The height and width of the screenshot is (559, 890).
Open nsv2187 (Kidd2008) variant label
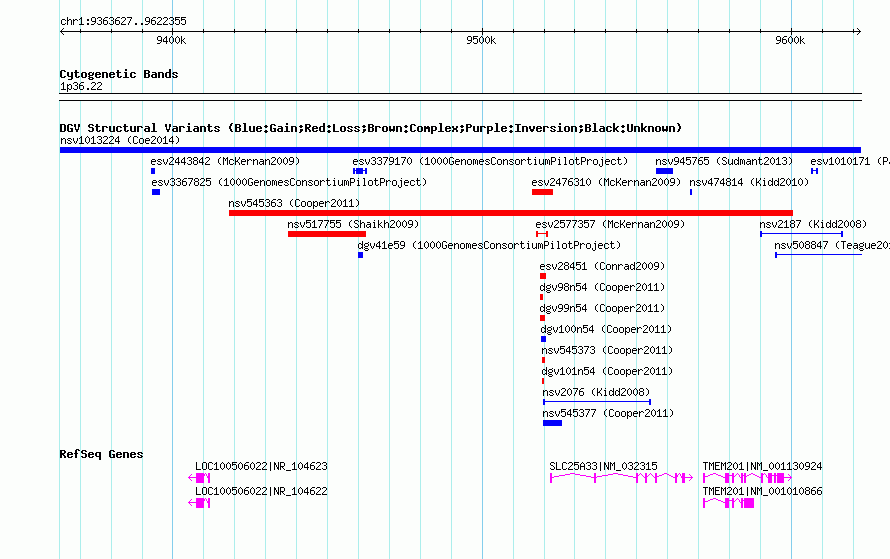coord(813,224)
